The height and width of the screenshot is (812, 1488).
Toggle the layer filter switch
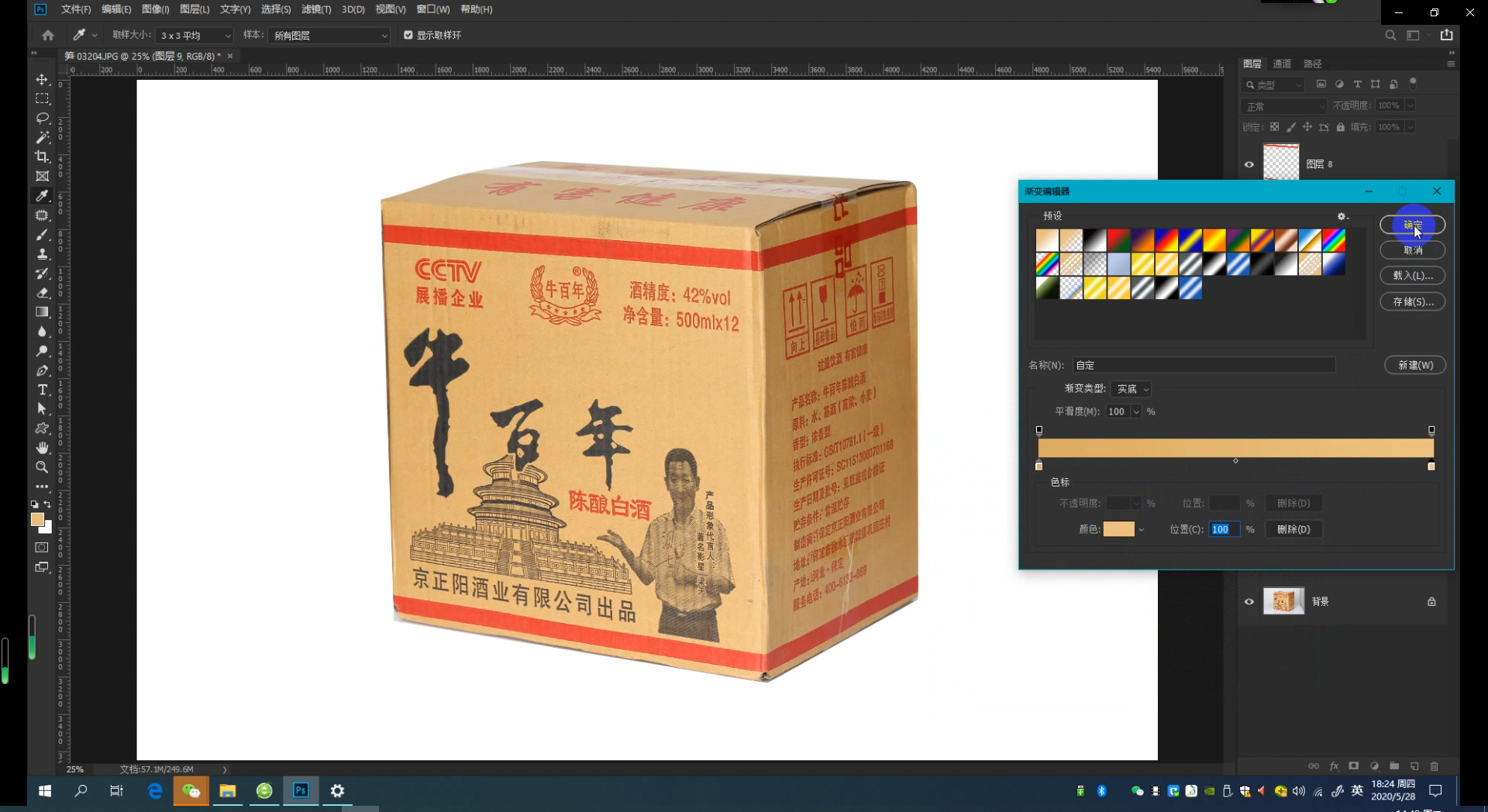pyautogui.click(x=1413, y=83)
